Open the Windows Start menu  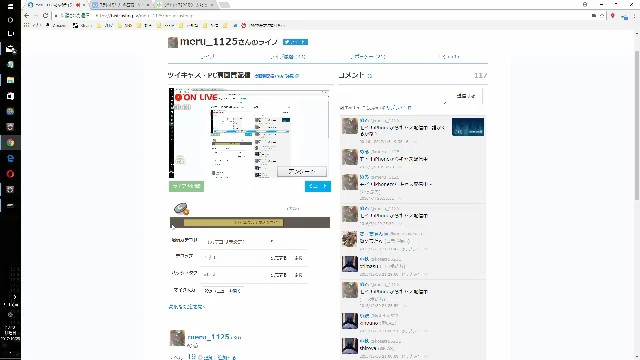click(10, 6)
